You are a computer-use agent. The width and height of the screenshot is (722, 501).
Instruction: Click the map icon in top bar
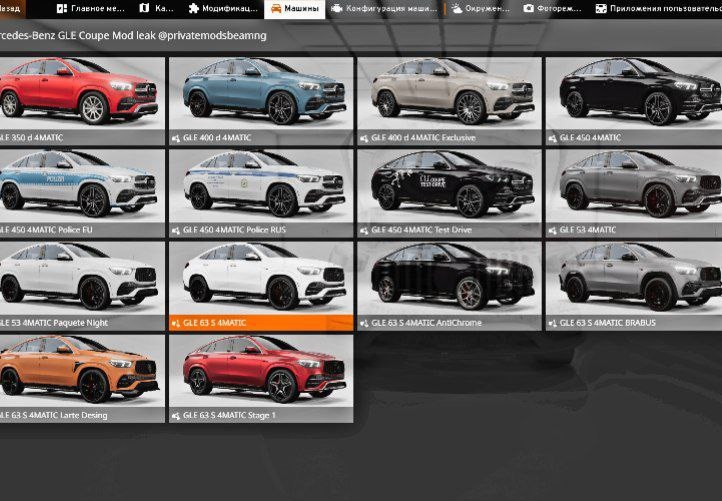click(x=144, y=9)
